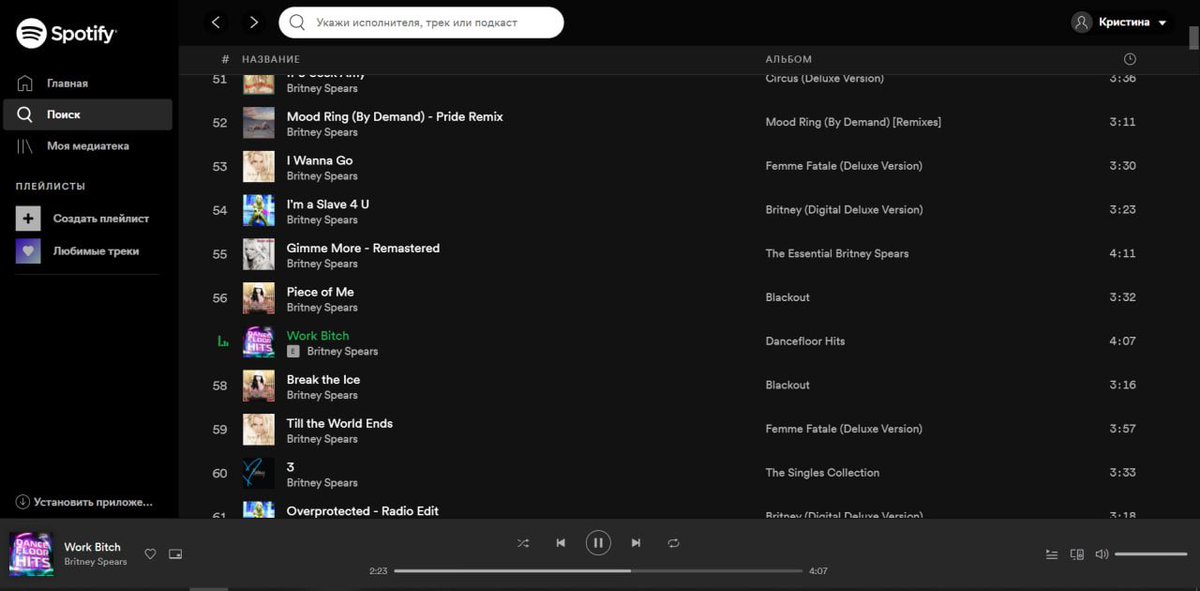1200x591 pixels.
Task: Click Создать плейлист plus icon
Action: [28, 218]
